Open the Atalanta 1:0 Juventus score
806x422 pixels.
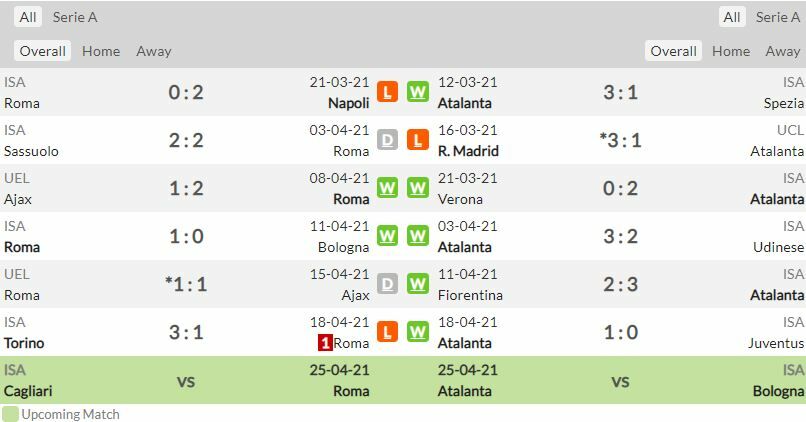(x=620, y=333)
